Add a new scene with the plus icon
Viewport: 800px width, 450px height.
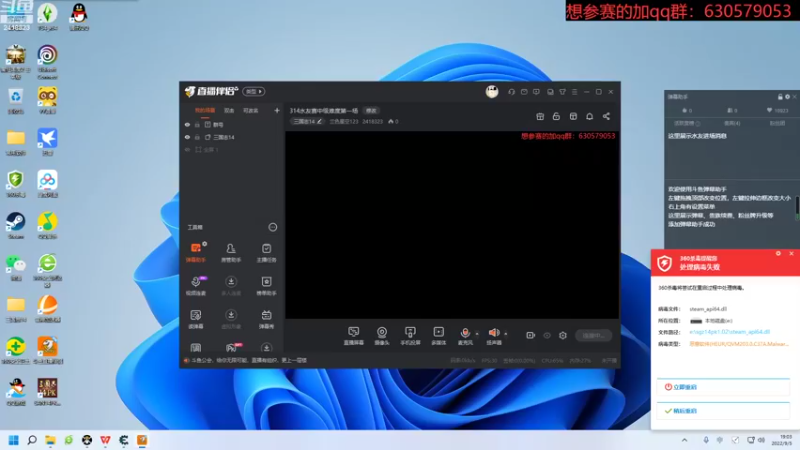coord(277,110)
